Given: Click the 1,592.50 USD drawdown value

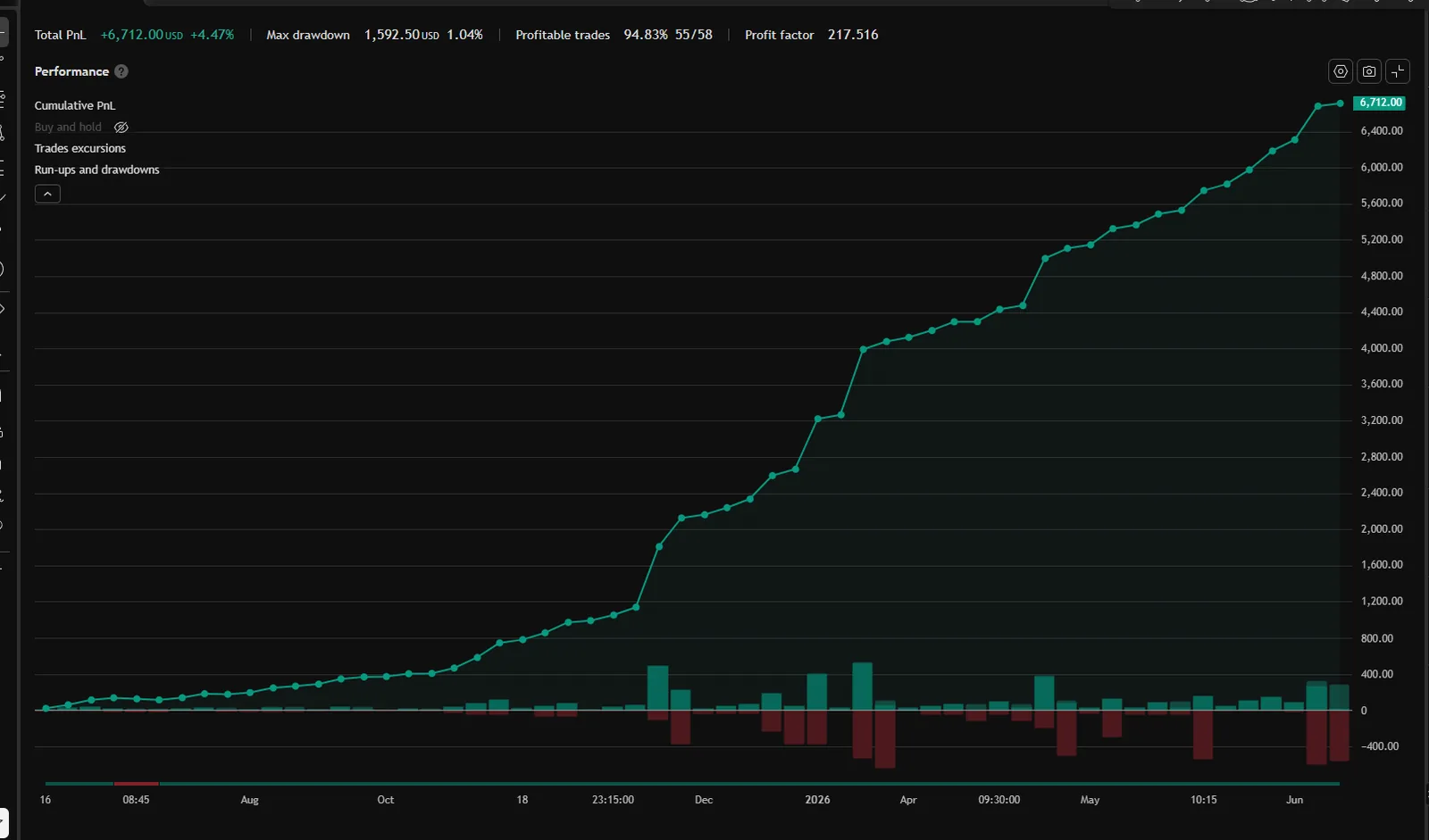Looking at the screenshot, I should 402,35.
